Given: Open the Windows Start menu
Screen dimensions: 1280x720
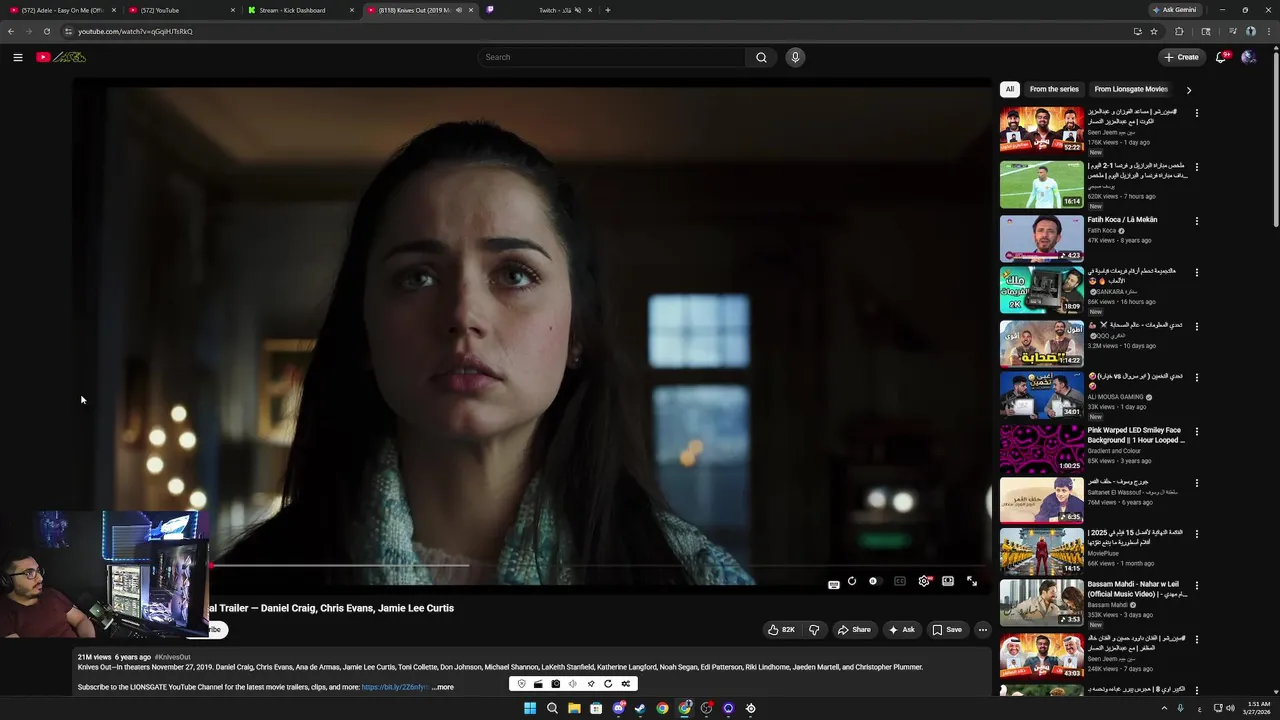Looking at the screenshot, I should [x=530, y=708].
